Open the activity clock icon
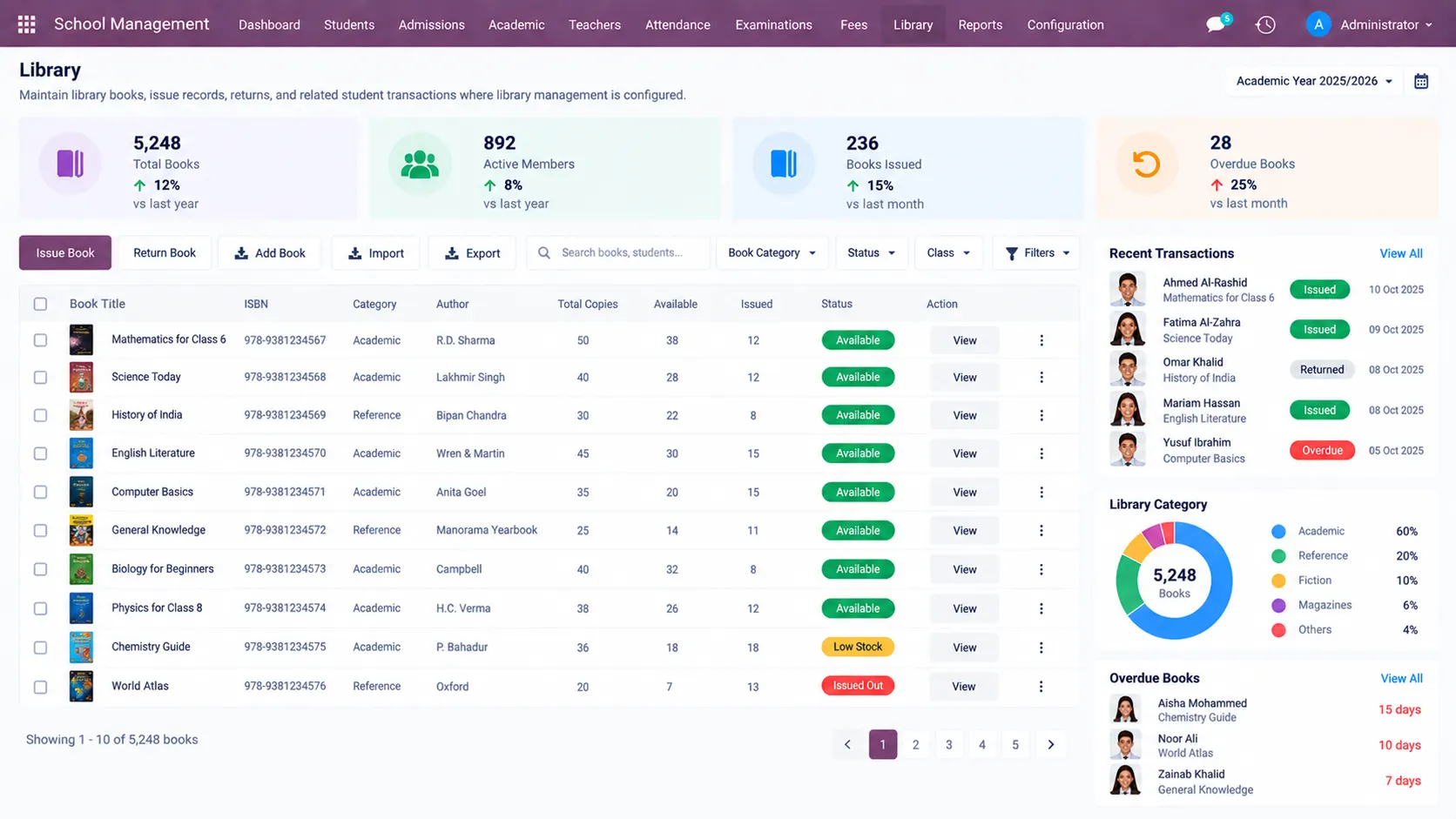 [x=1265, y=24]
